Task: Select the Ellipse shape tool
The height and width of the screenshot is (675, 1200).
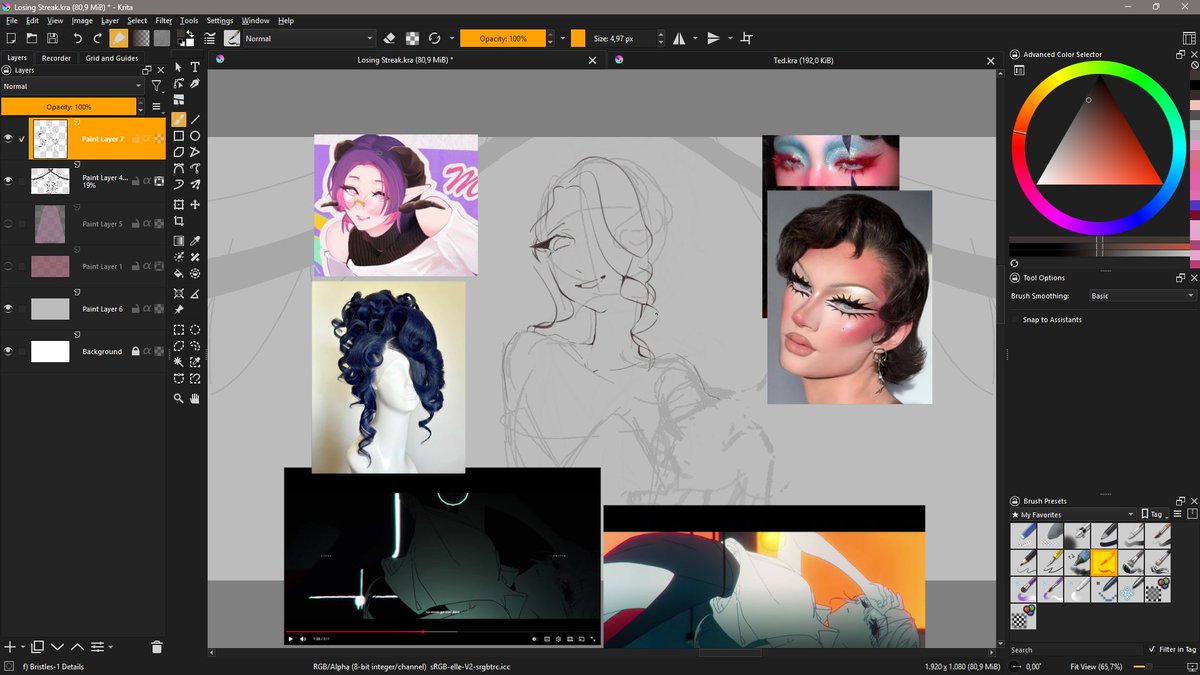Action: click(x=195, y=136)
